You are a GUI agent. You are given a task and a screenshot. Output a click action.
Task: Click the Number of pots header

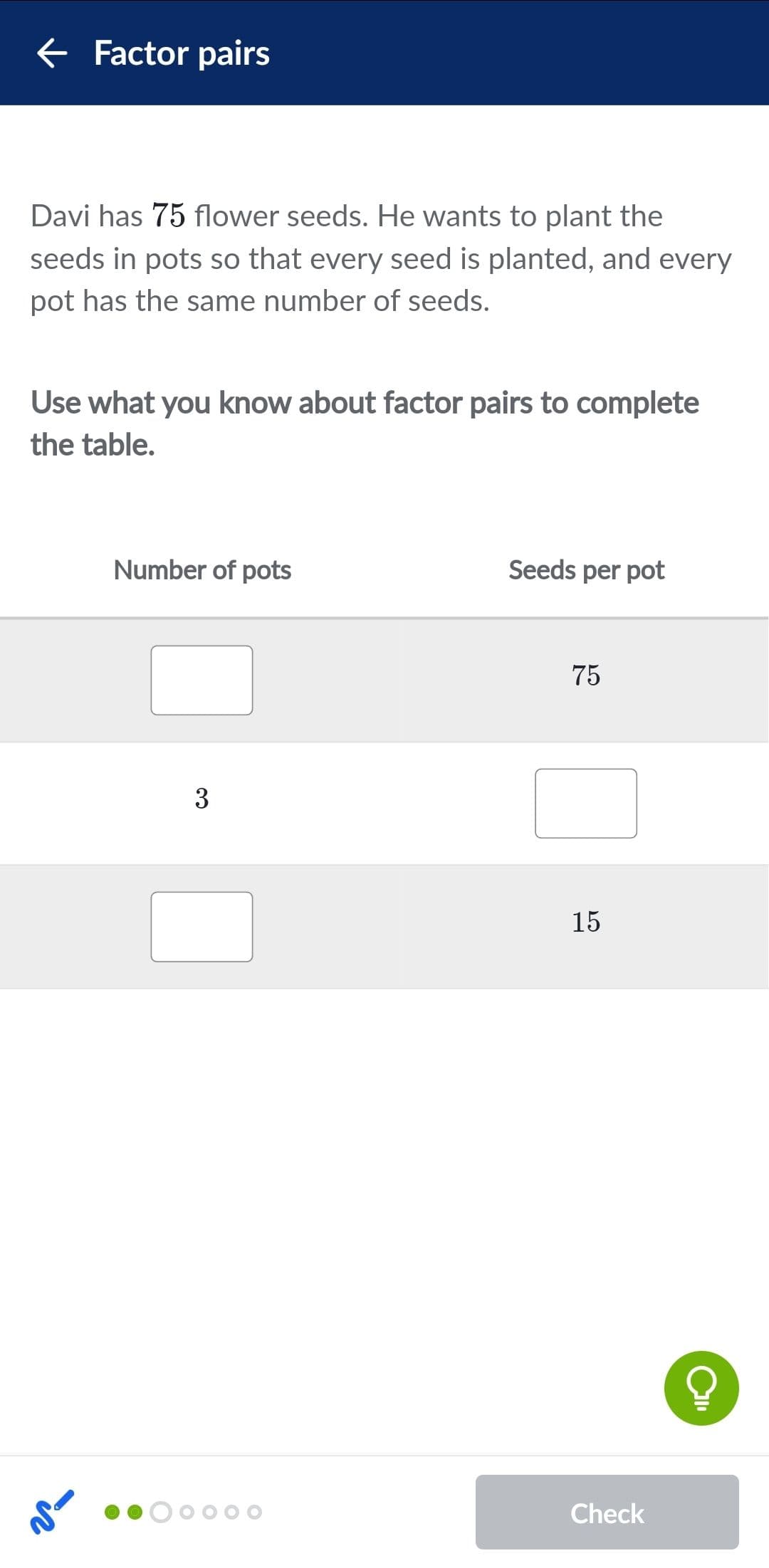click(202, 569)
